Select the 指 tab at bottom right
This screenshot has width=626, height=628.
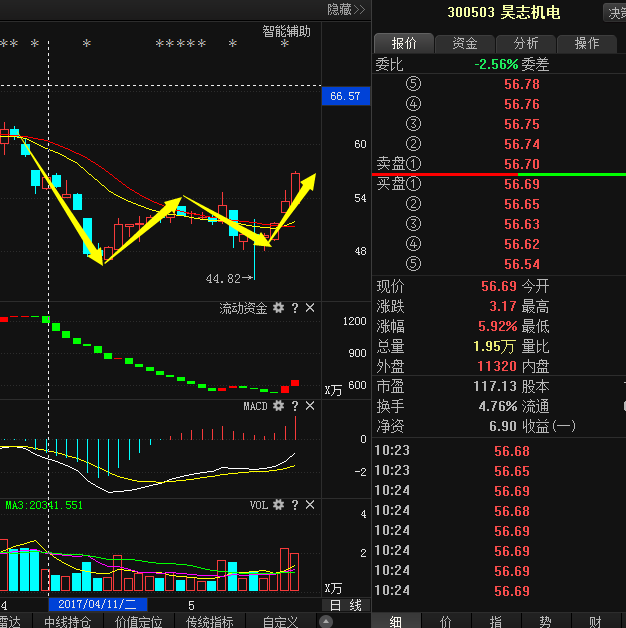pos(495,621)
